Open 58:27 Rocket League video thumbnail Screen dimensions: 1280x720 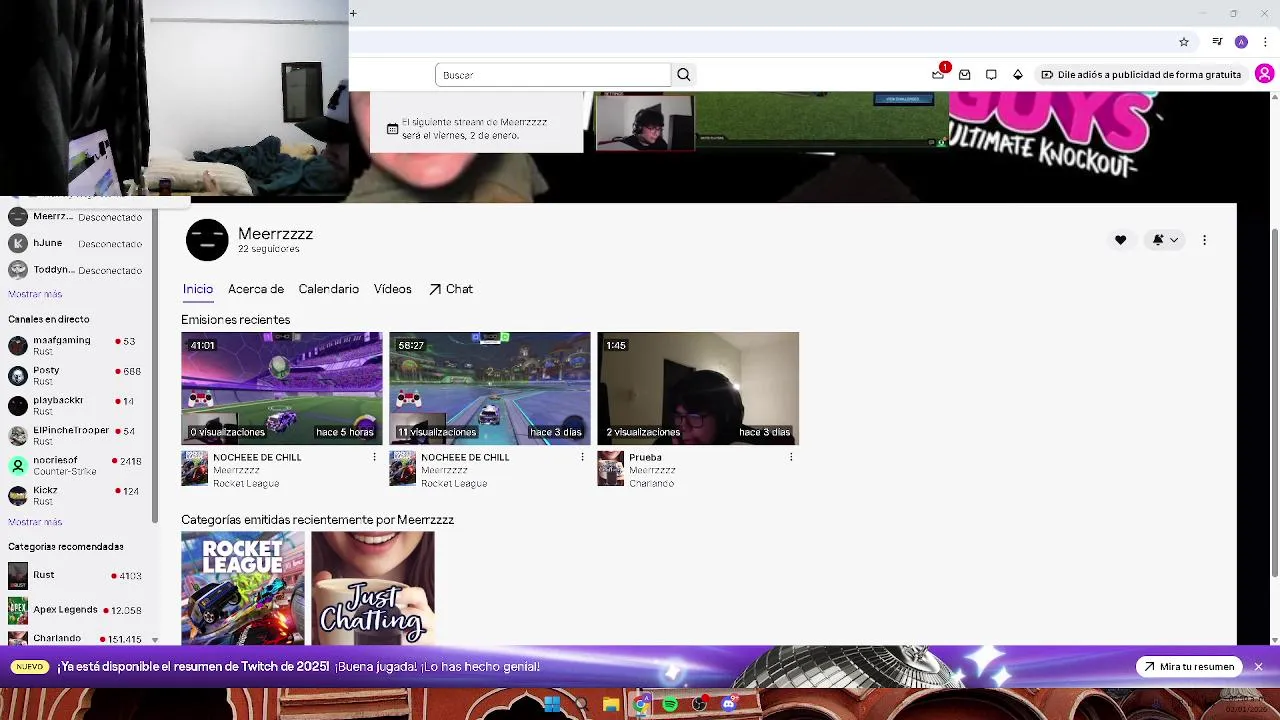pos(490,388)
